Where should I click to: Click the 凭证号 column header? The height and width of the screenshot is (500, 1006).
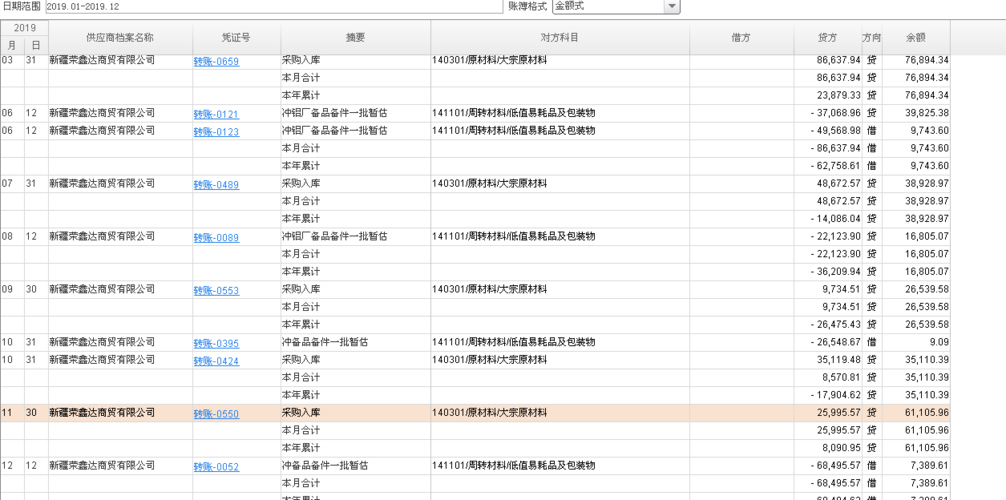coord(236,37)
